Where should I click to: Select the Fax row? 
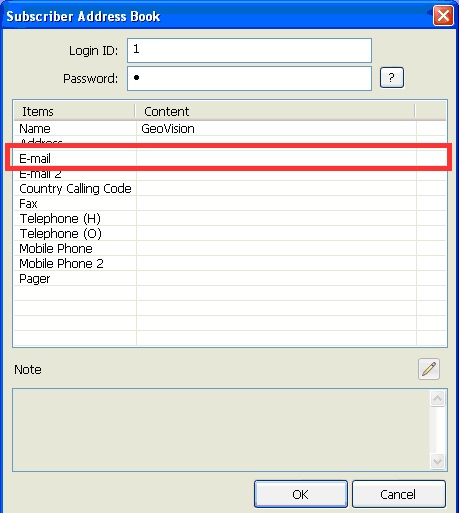point(230,203)
